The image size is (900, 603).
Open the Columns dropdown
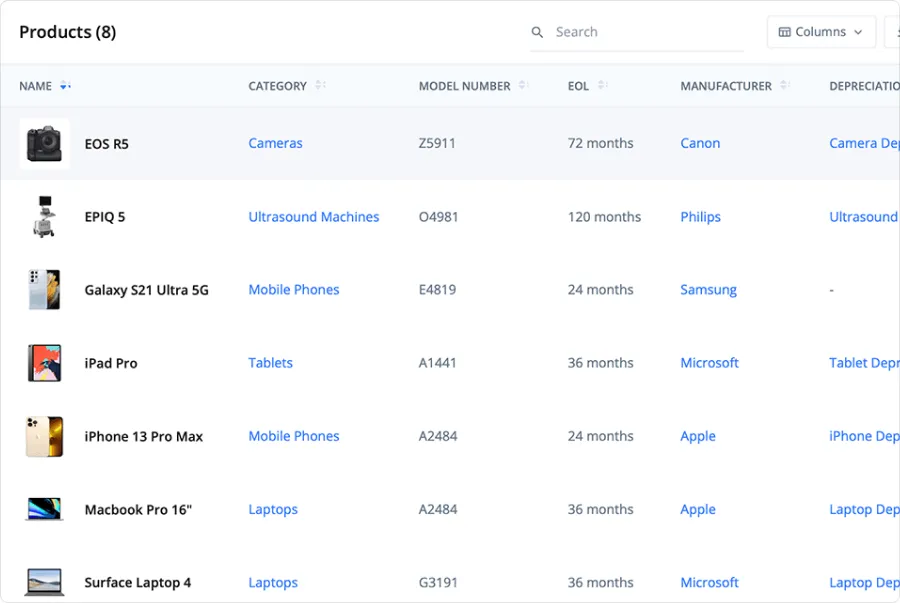pos(821,32)
